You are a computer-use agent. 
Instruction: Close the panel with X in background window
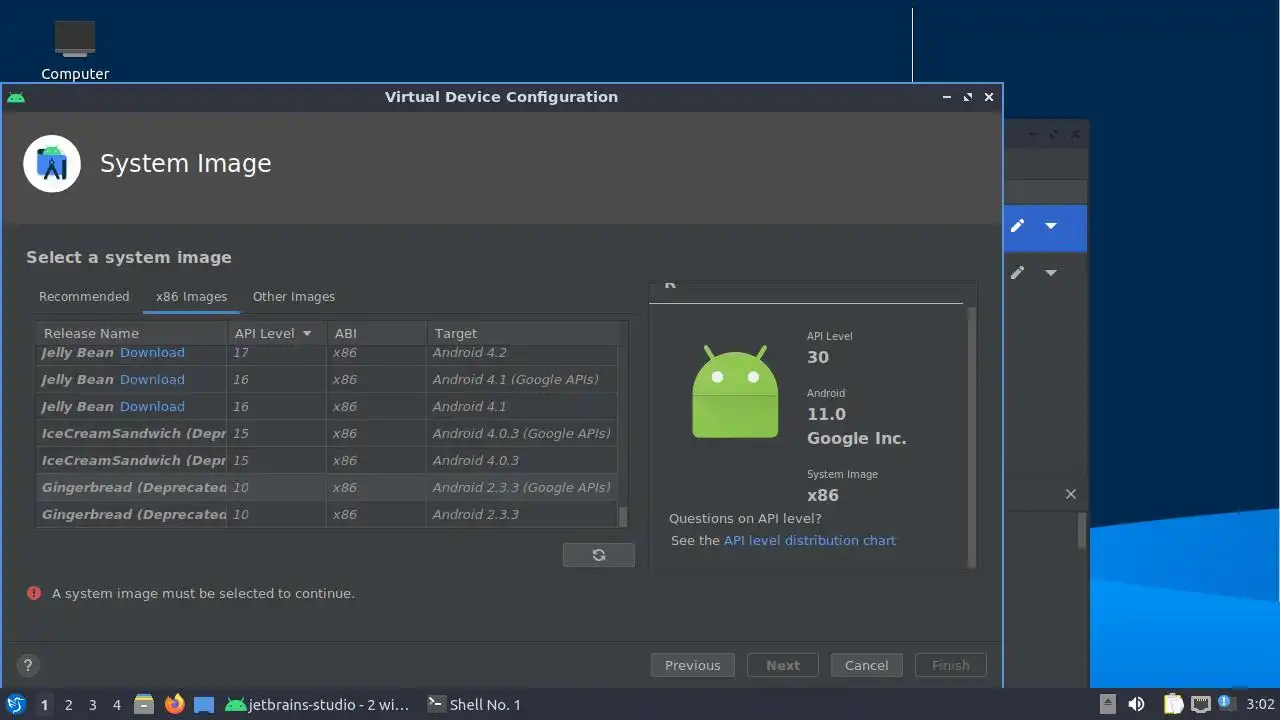[1071, 494]
